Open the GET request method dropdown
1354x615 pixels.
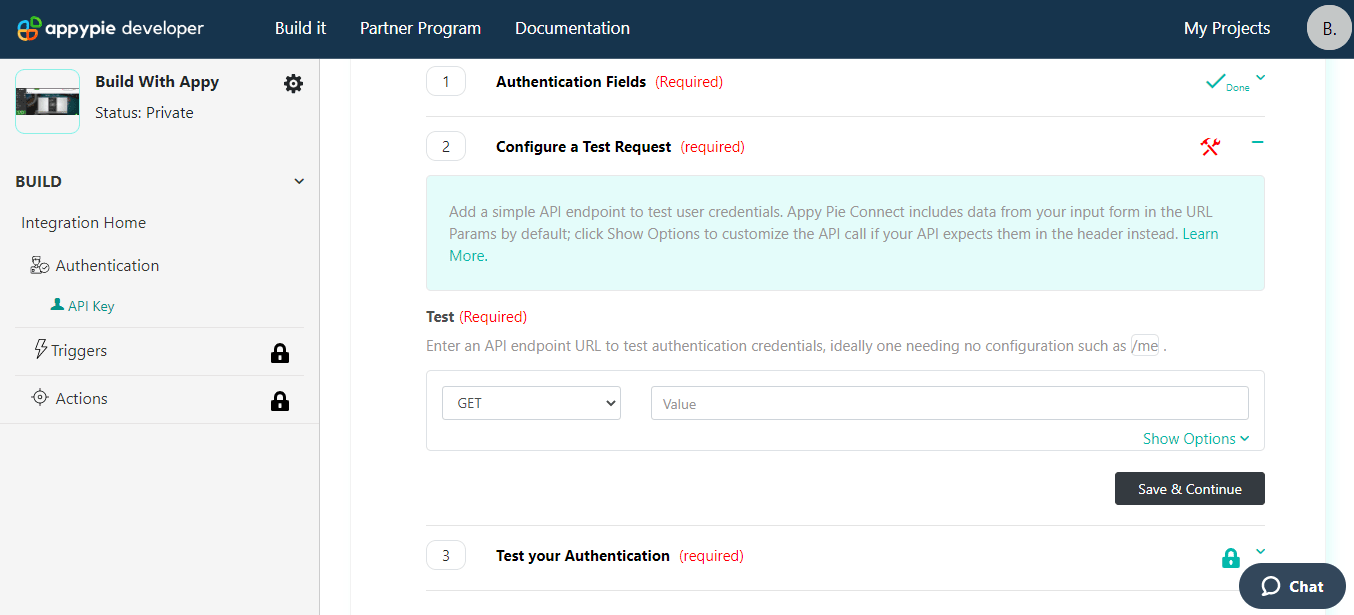[x=531, y=402]
